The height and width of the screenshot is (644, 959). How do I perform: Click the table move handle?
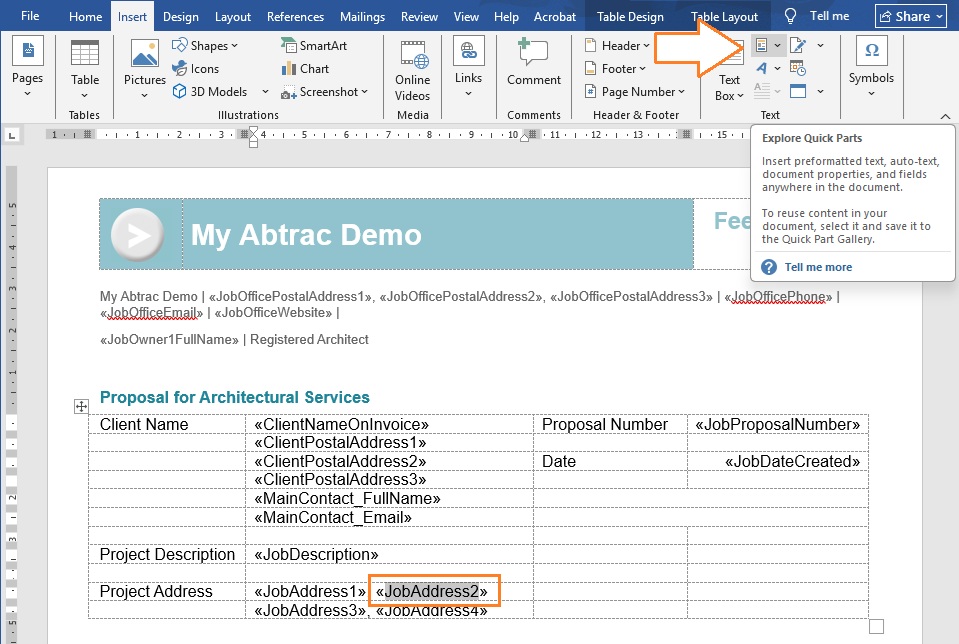[x=82, y=406]
